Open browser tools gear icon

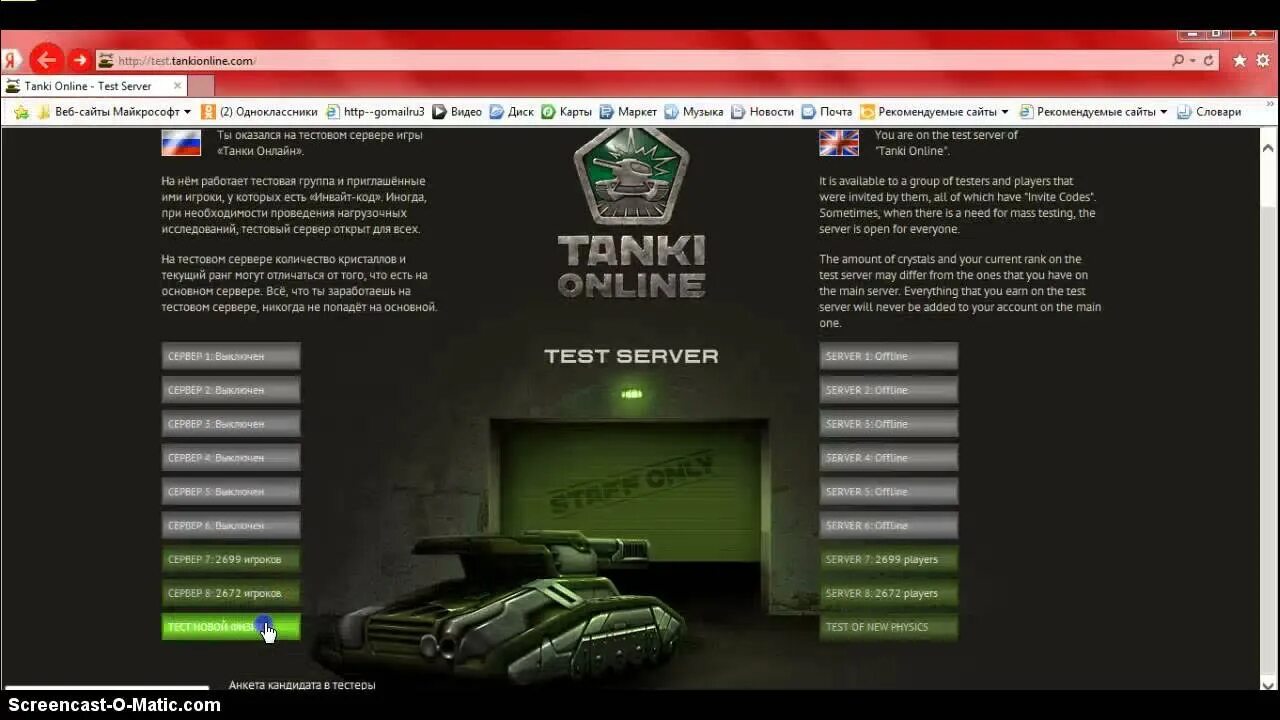(1263, 61)
